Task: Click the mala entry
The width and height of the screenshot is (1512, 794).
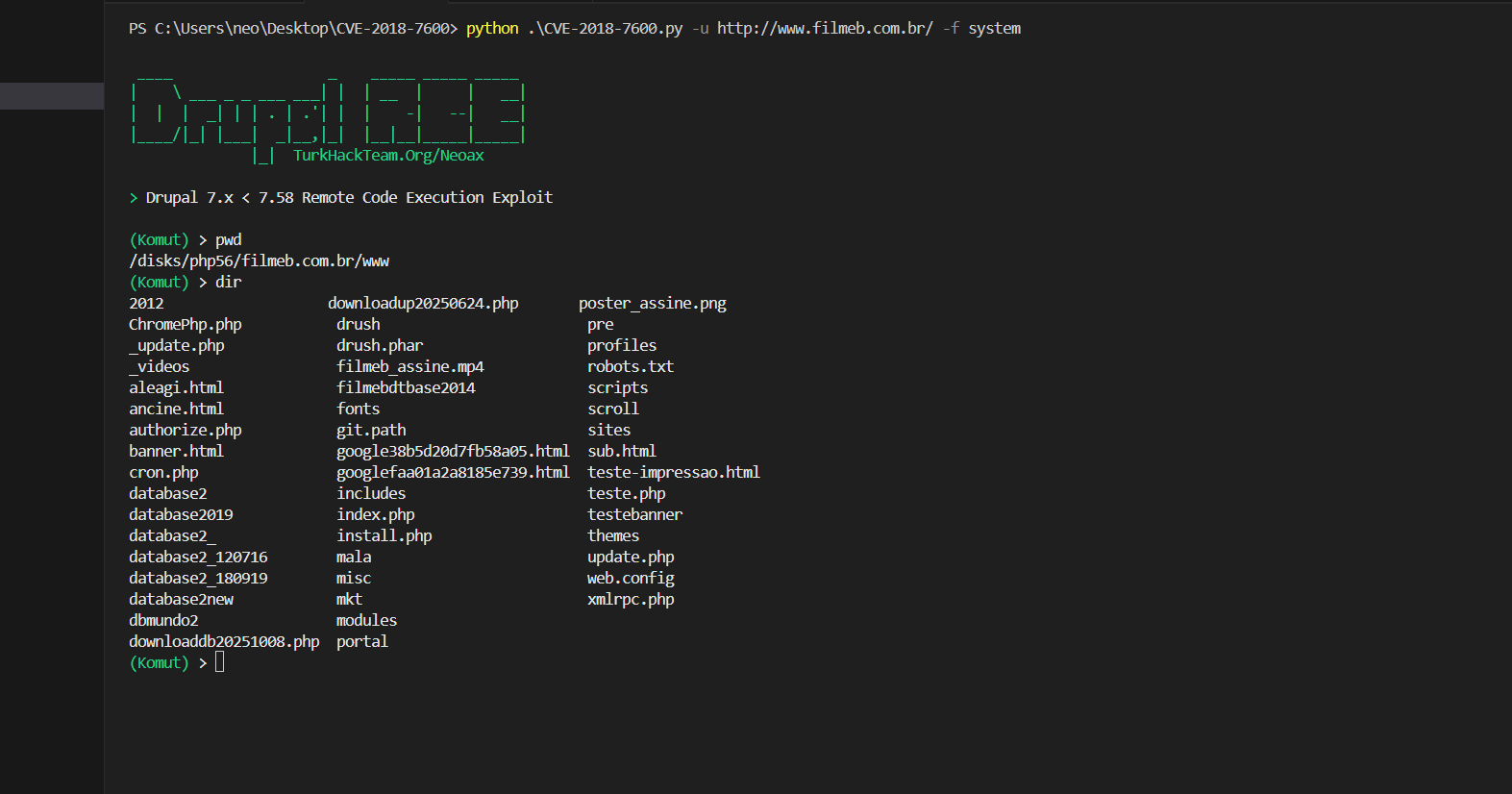Action: pyautogui.click(x=354, y=558)
